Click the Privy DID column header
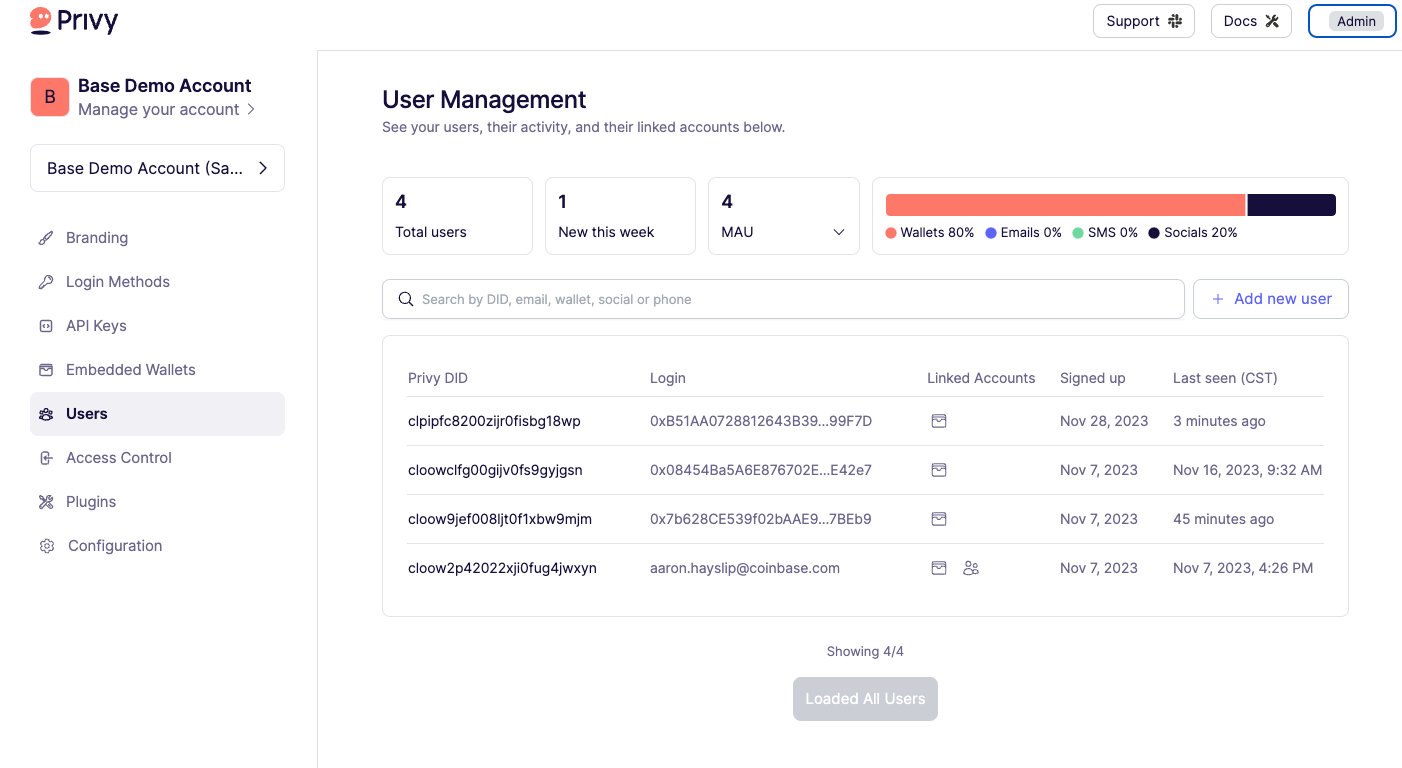This screenshot has width=1402, height=768. coord(438,378)
